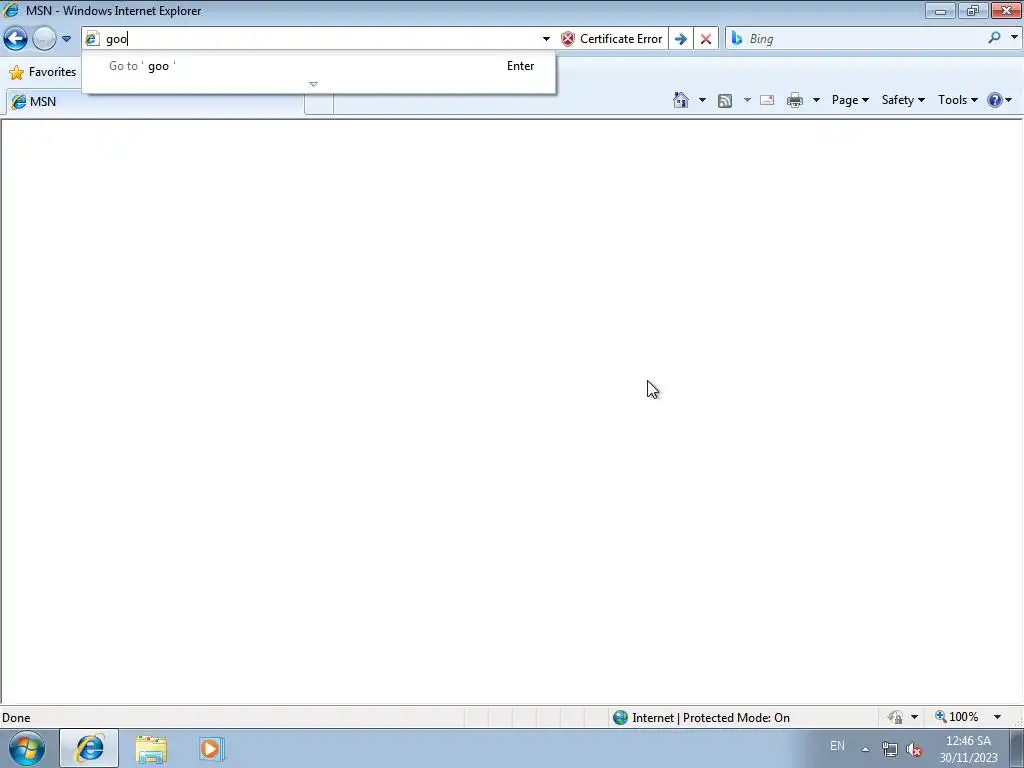
Task: Click the RSS Feeds icon
Action: pos(725,100)
